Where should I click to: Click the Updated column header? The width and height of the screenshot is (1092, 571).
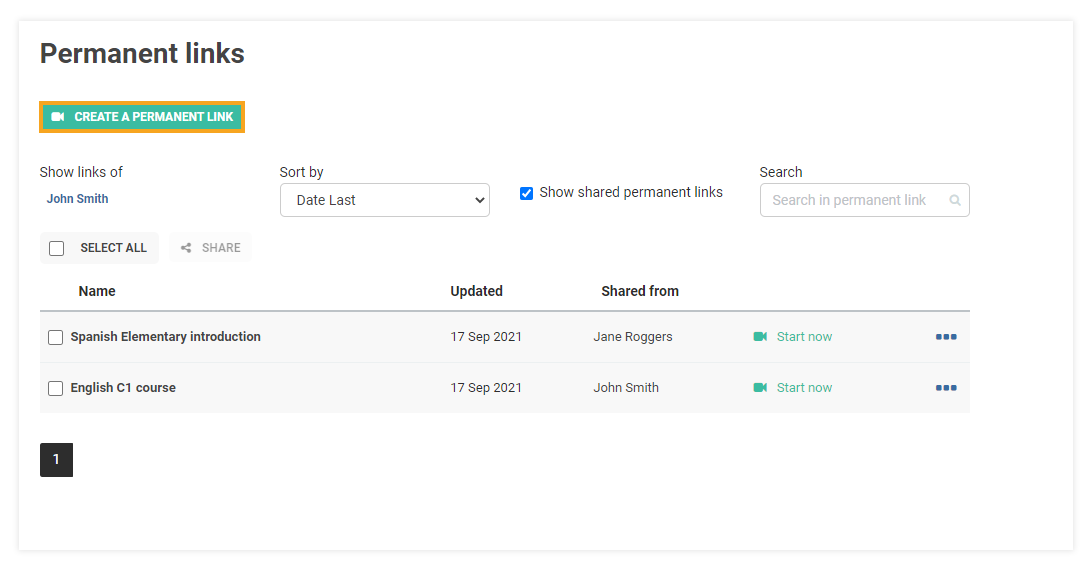tap(476, 291)
